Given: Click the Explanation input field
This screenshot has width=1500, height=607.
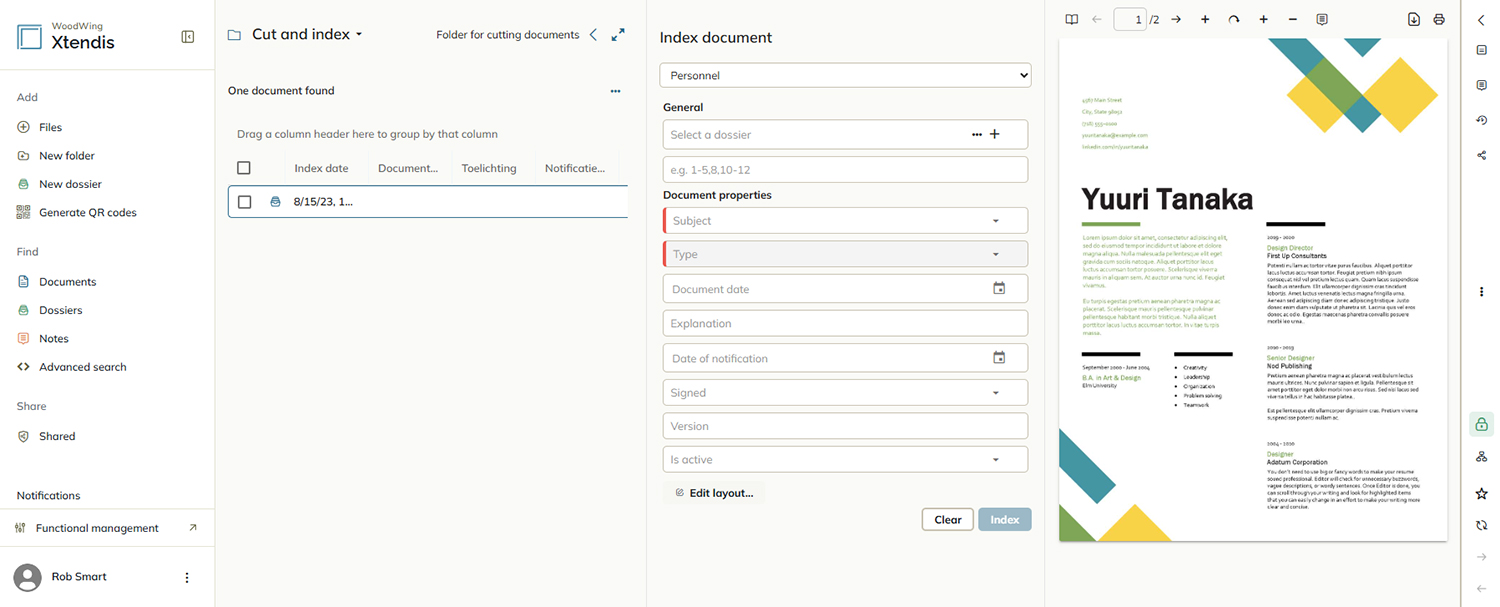Looking at the screenshot, I should click(845, 323).
